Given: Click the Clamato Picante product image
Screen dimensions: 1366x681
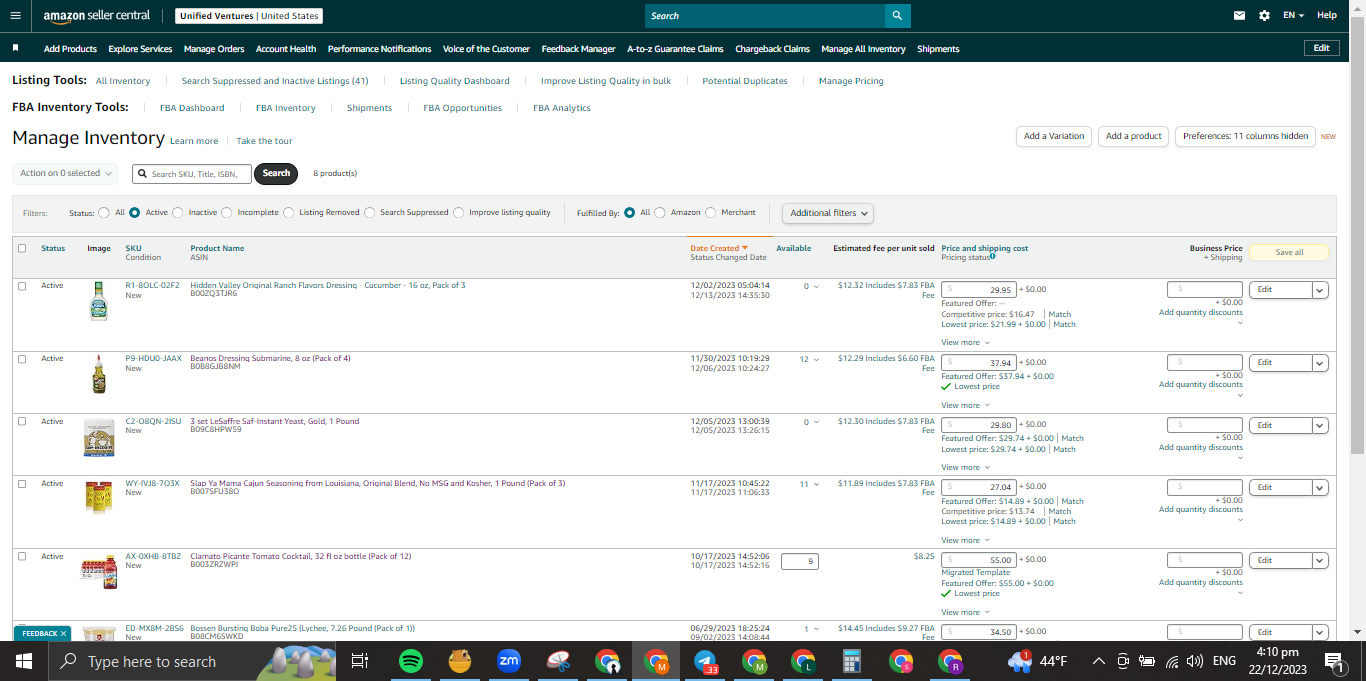Looking at the screenshot, I should click(x=99, y=571).
